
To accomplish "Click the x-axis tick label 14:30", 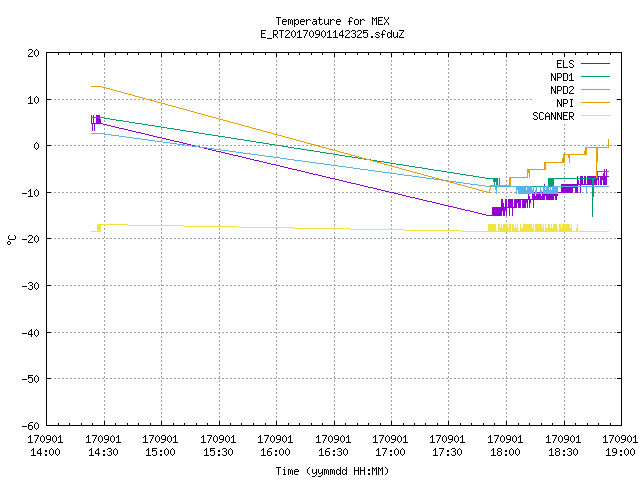I will click(x=103, y=452).
